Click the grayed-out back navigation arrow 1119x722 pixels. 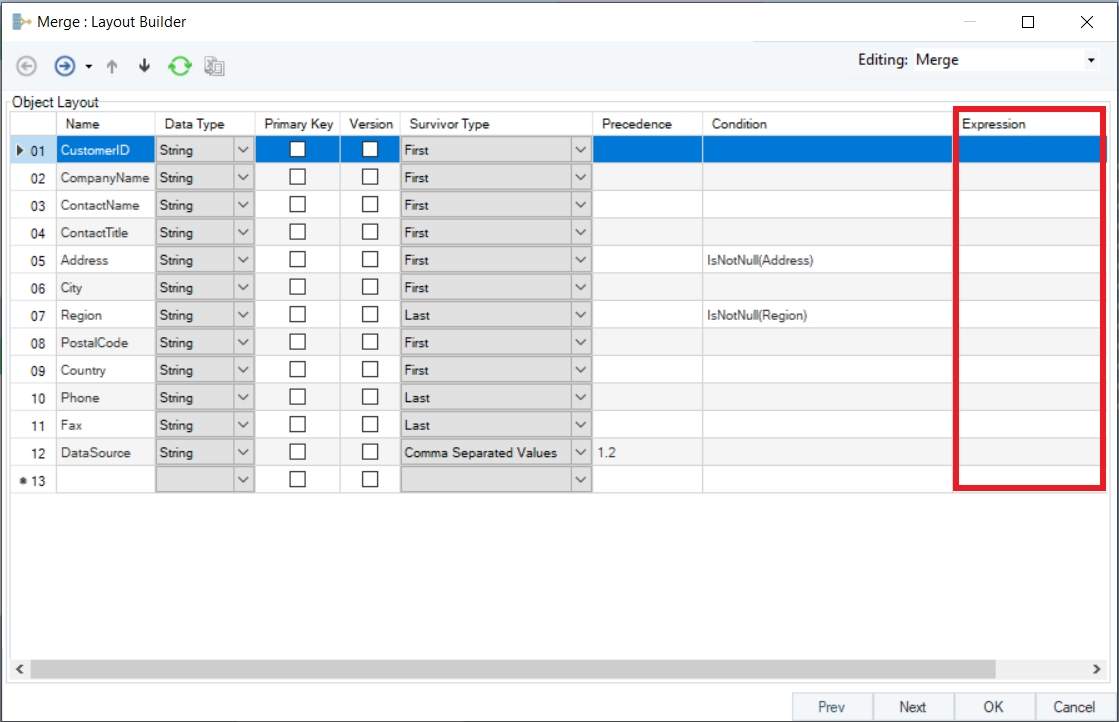27,66
